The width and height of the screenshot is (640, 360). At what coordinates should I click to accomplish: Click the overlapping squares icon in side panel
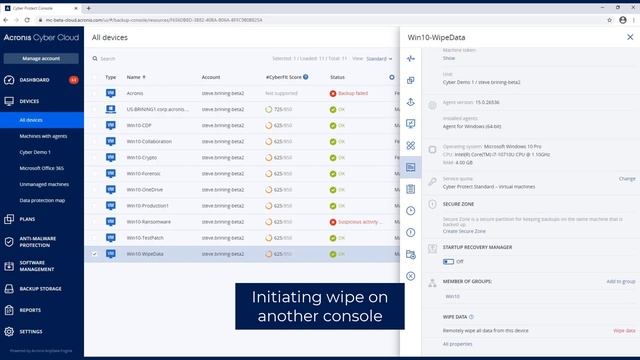pyautogui.click(x=411, y=80)
